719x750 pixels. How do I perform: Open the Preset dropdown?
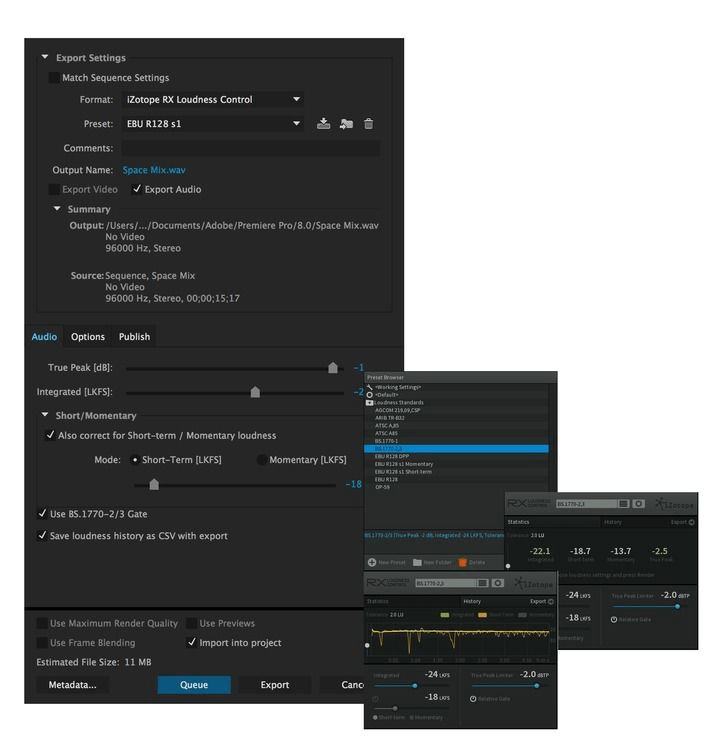pyautogui.click(x=212, y=123)
